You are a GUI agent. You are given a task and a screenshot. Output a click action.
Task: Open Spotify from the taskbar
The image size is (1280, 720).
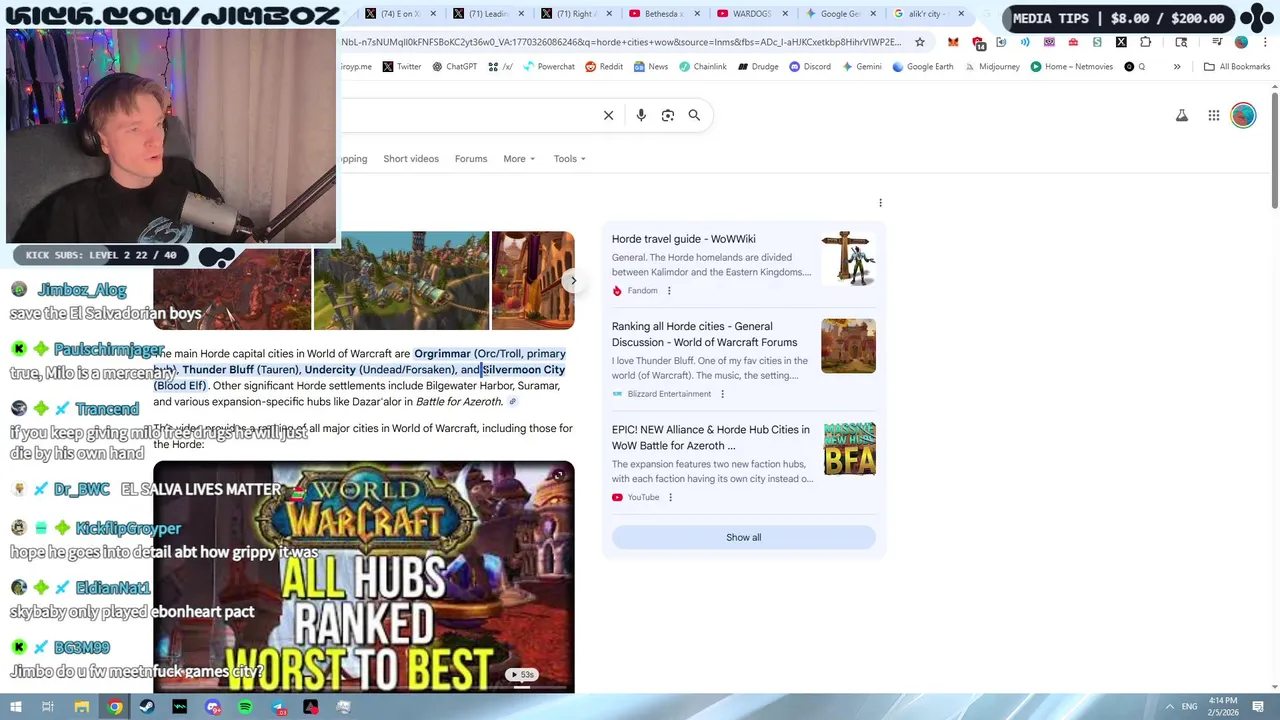pyautogui.click(x=245, y=707)
